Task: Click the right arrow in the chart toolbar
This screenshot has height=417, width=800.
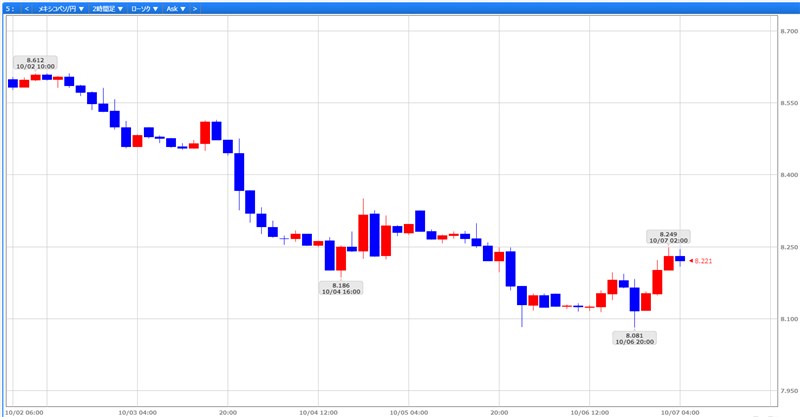Action: (194, 8)
